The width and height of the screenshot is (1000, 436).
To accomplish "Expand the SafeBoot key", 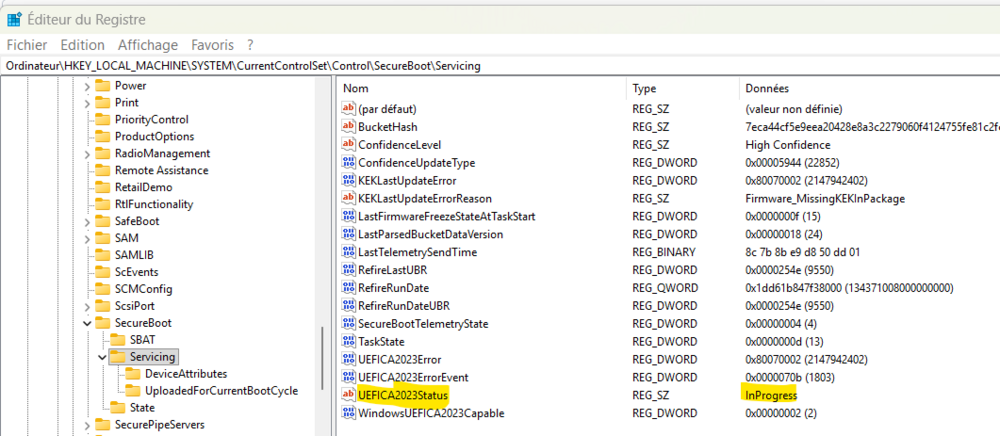I will [87, 221].
